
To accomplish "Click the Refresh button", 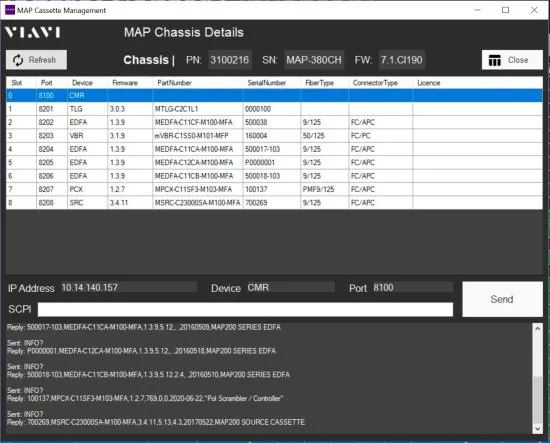I will (x=36, y=60).
